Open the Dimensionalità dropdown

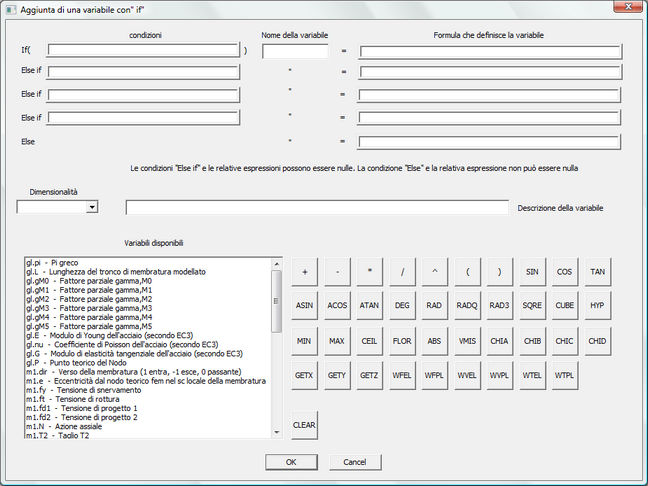click(92, 207)
